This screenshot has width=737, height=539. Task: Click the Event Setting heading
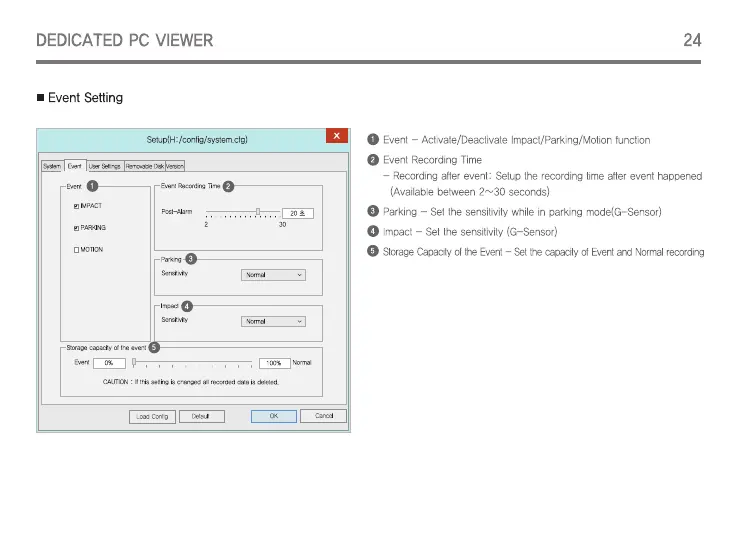pyautogui.click(x=86, y=98)
